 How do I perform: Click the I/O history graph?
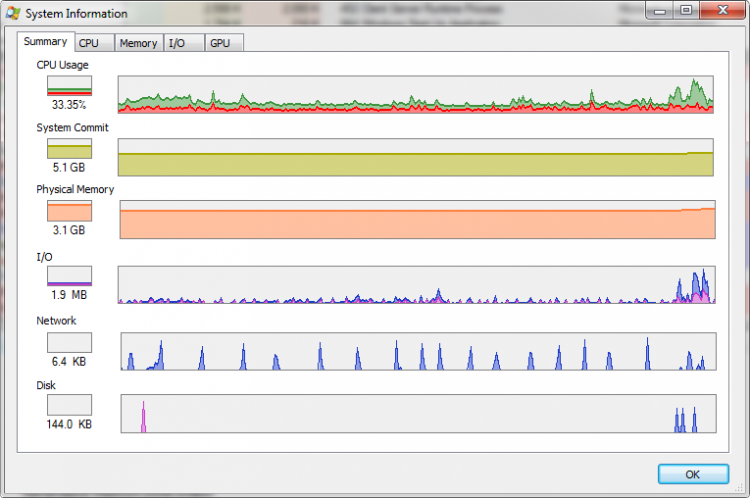coord(417,285)
